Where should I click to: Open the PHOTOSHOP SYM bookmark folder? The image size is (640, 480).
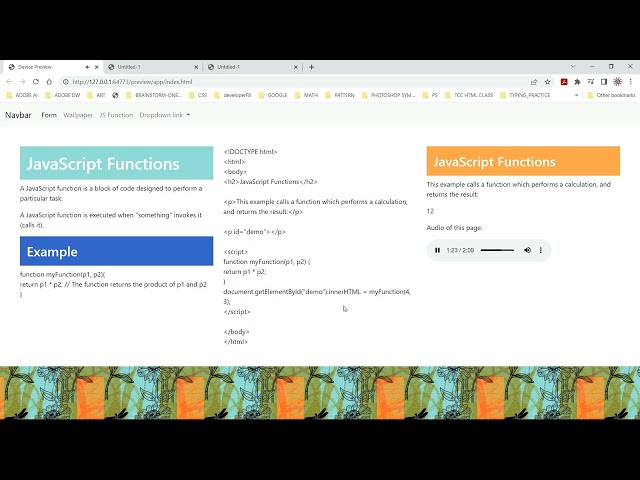coord(388,95)
